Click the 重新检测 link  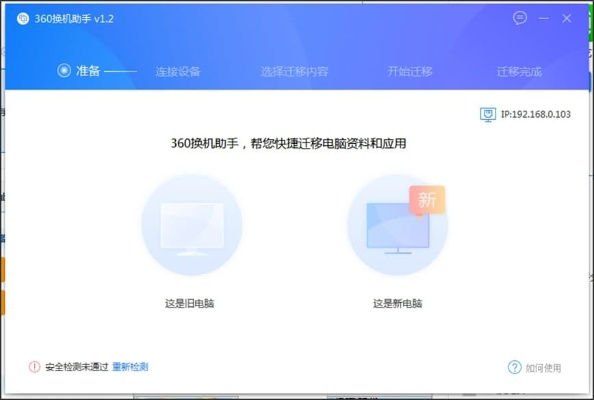point(130,367)
